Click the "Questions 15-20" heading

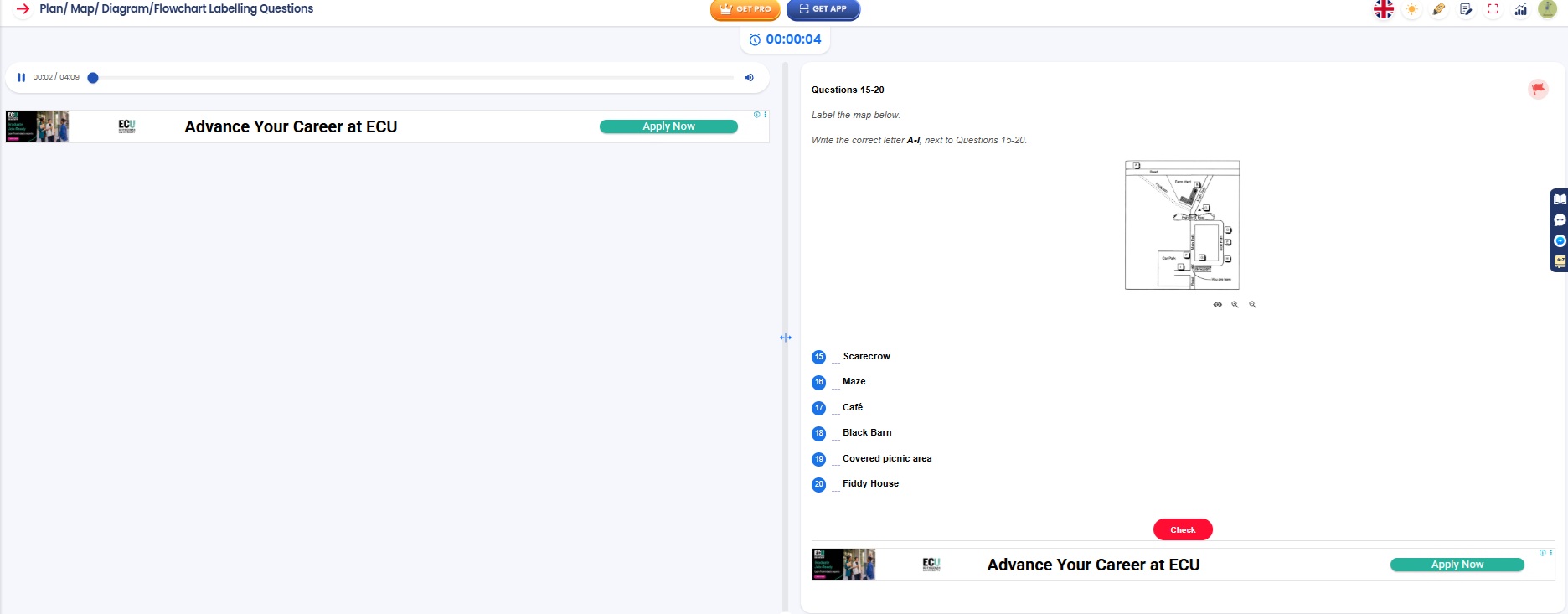[x=848, y=90]
